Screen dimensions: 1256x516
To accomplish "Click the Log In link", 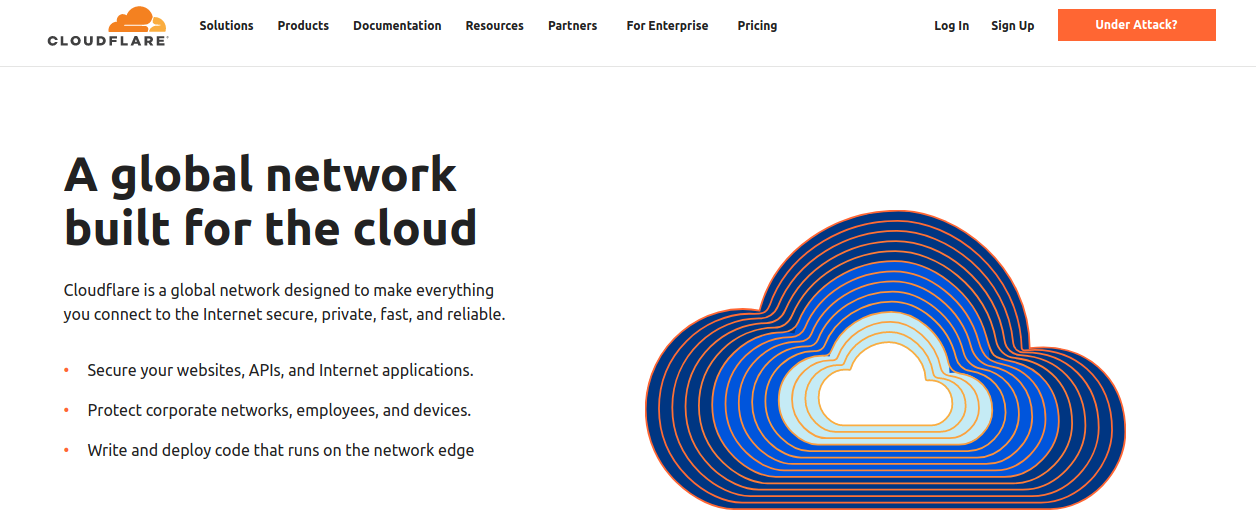I will (951, 26).
